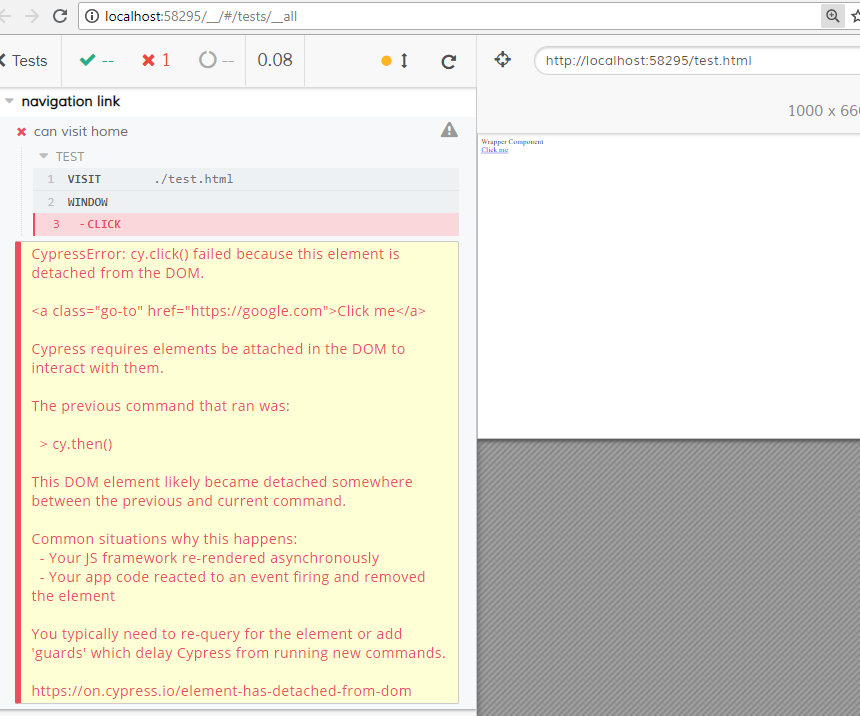This screenshot has width=860, height=716.
Task: Go forward in browser history
Action: pyautogui.click(x=32, y=16)
